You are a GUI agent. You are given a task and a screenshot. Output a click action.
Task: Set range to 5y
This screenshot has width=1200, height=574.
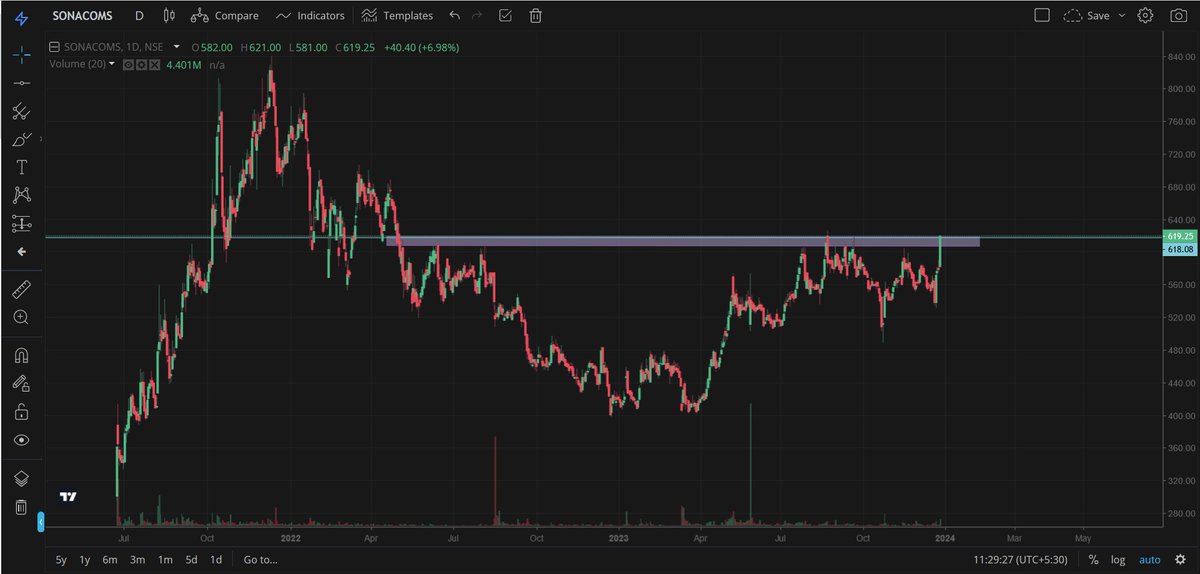[x=61, y=560]
